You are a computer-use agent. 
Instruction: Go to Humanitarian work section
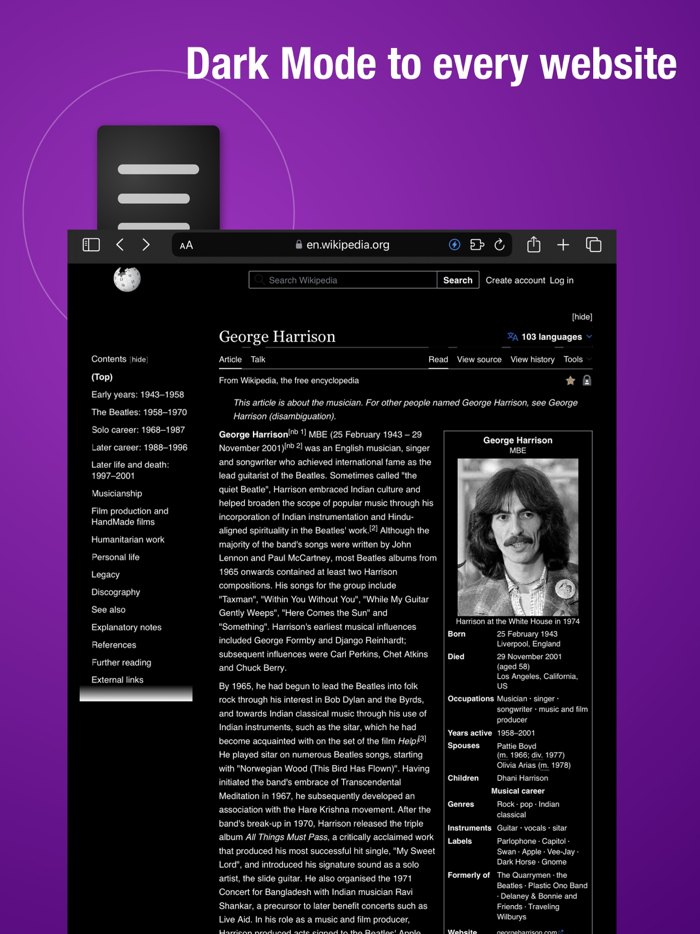[x=127, y=540]
